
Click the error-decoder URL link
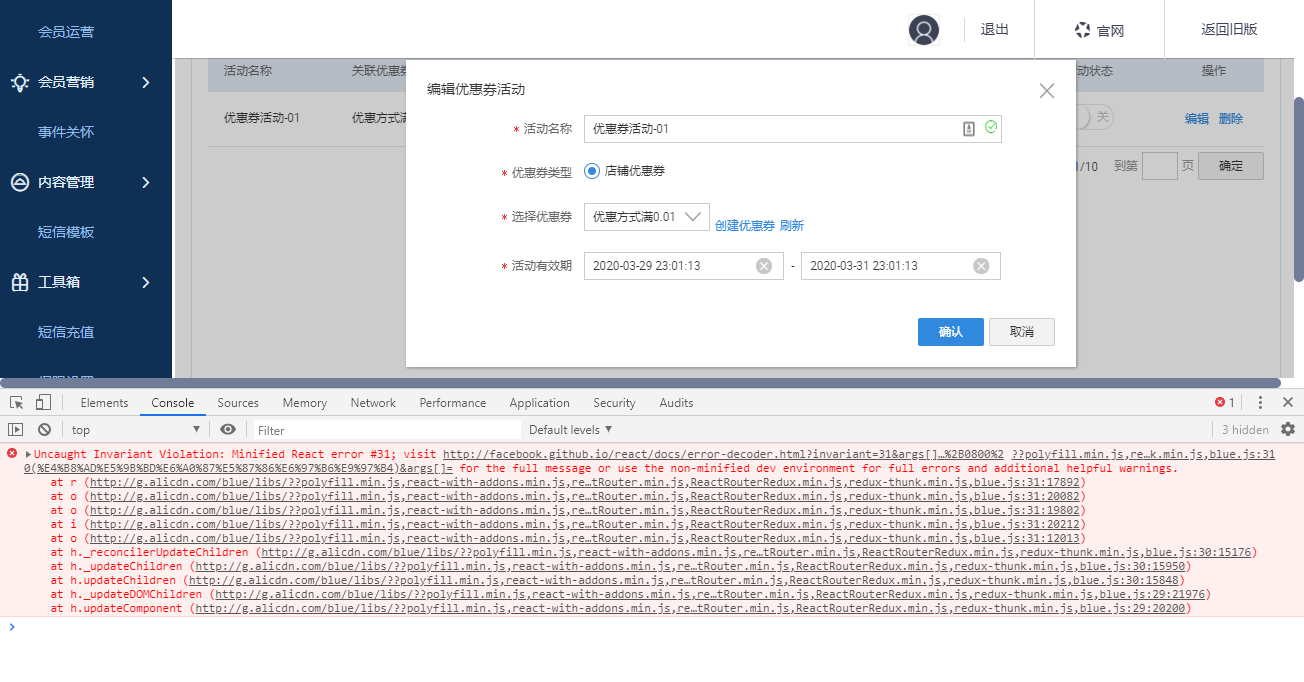(x=723, y=454)
